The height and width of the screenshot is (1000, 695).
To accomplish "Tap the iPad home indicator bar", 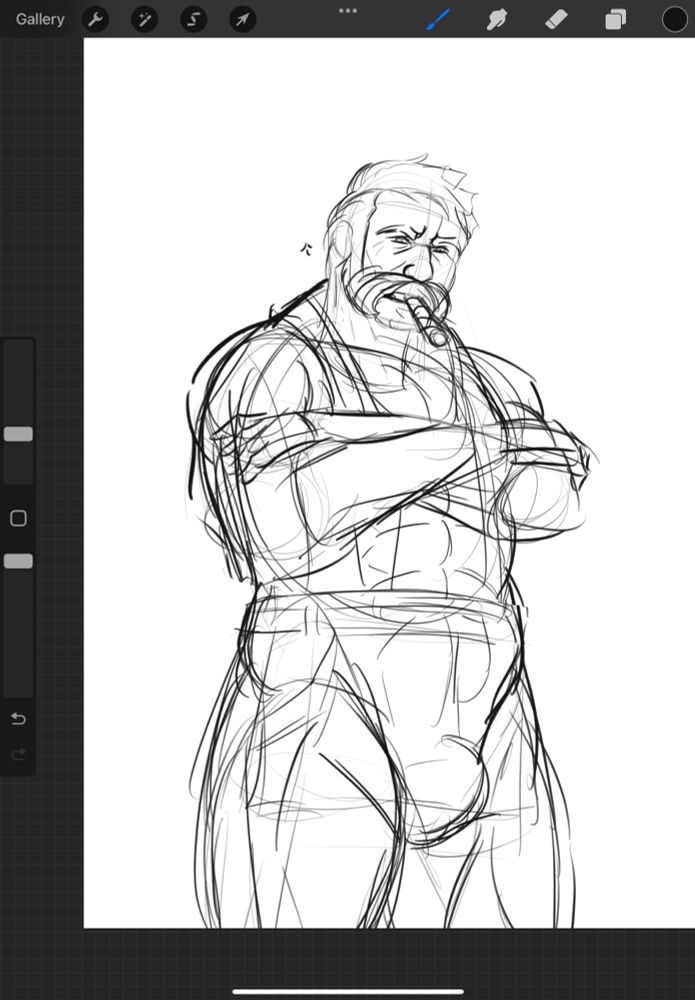I will [348, 992].
